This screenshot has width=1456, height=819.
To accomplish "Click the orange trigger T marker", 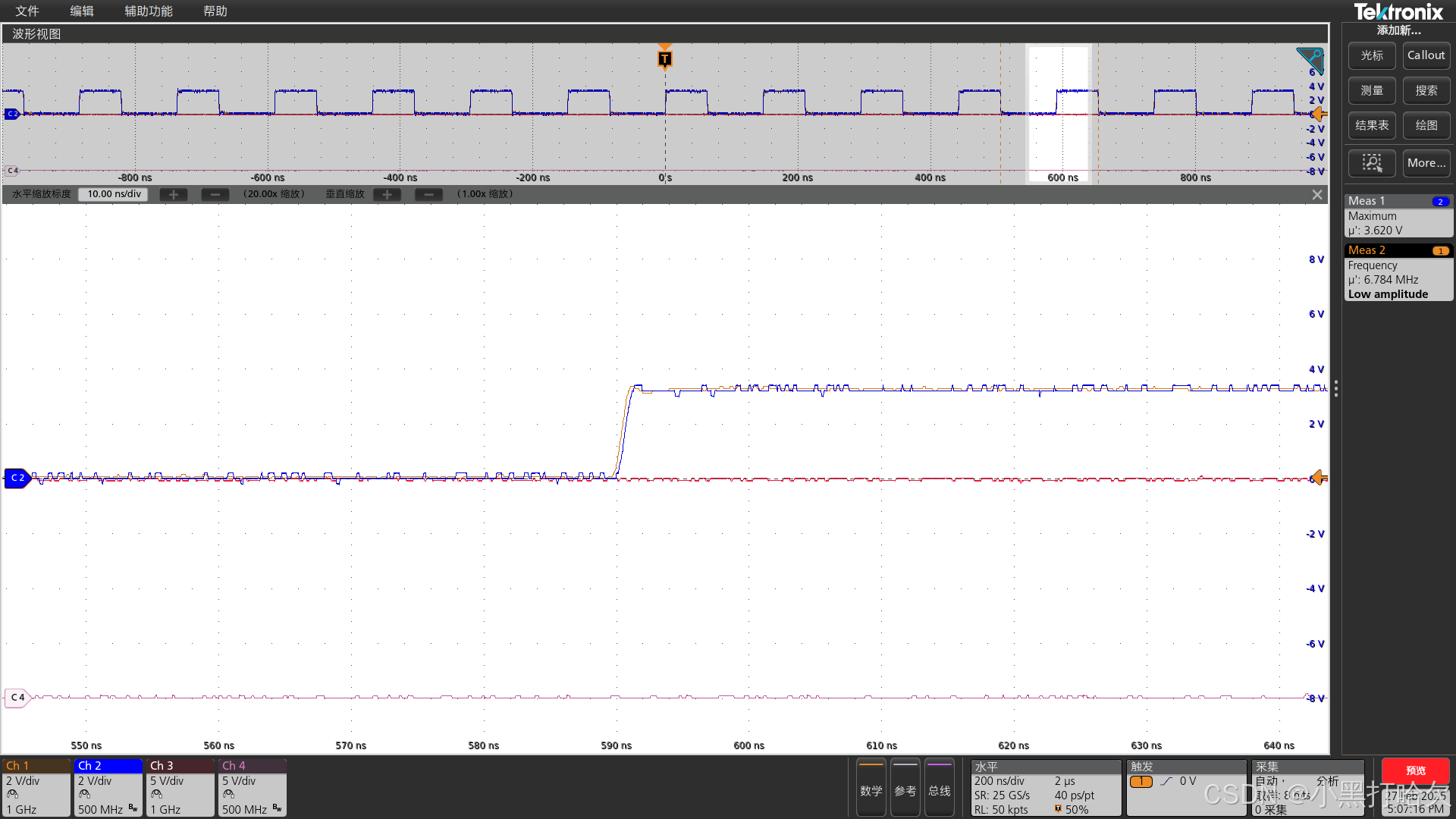I will pos(665,58).
